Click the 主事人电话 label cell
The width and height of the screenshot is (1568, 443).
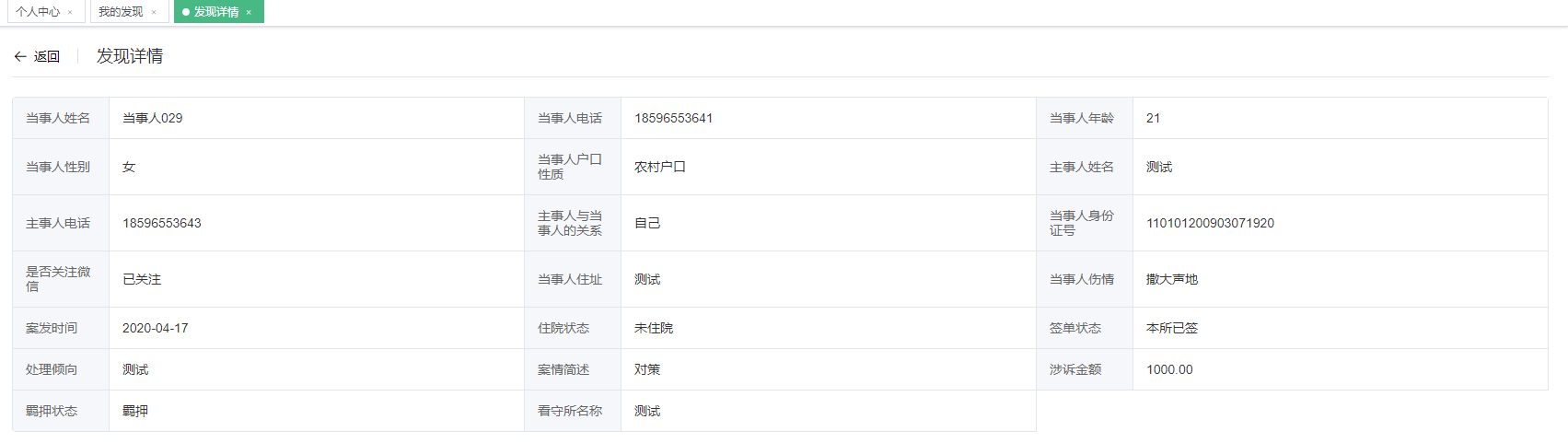click(x=61, y=223)
